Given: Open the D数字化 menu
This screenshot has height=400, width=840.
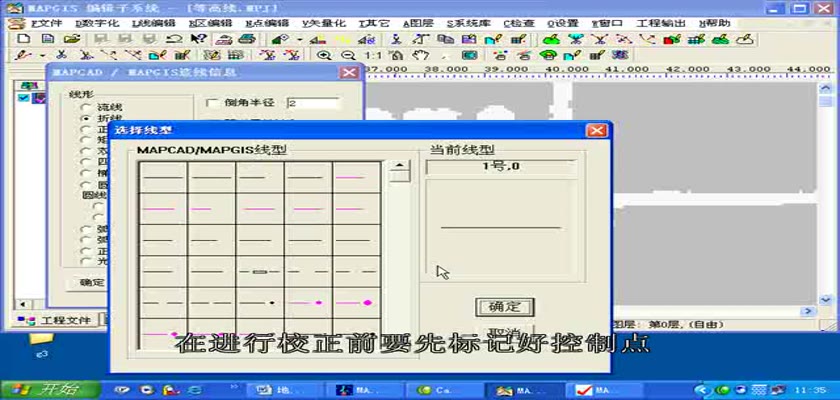Looking at the screenshot, I should tap(96, 24).
